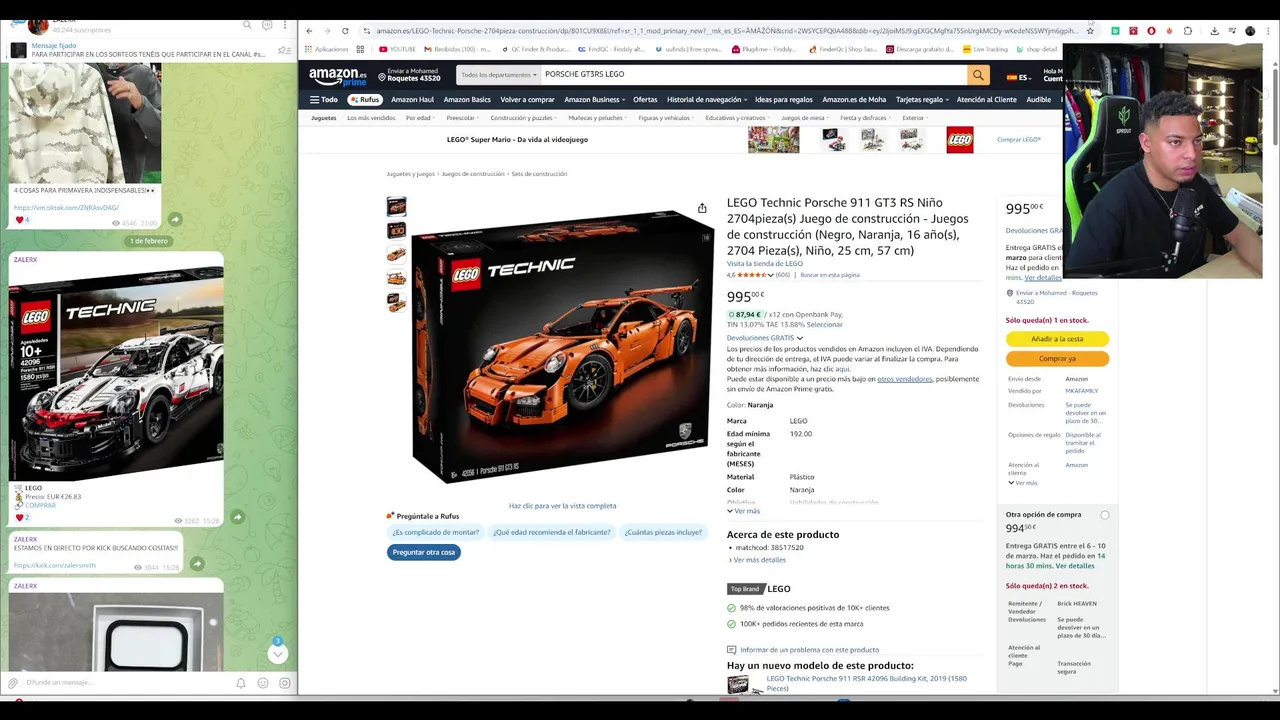Open the YOUTUBE bookmark
This screenshot has width=1280, height=720.
click(x=397, y=49)
